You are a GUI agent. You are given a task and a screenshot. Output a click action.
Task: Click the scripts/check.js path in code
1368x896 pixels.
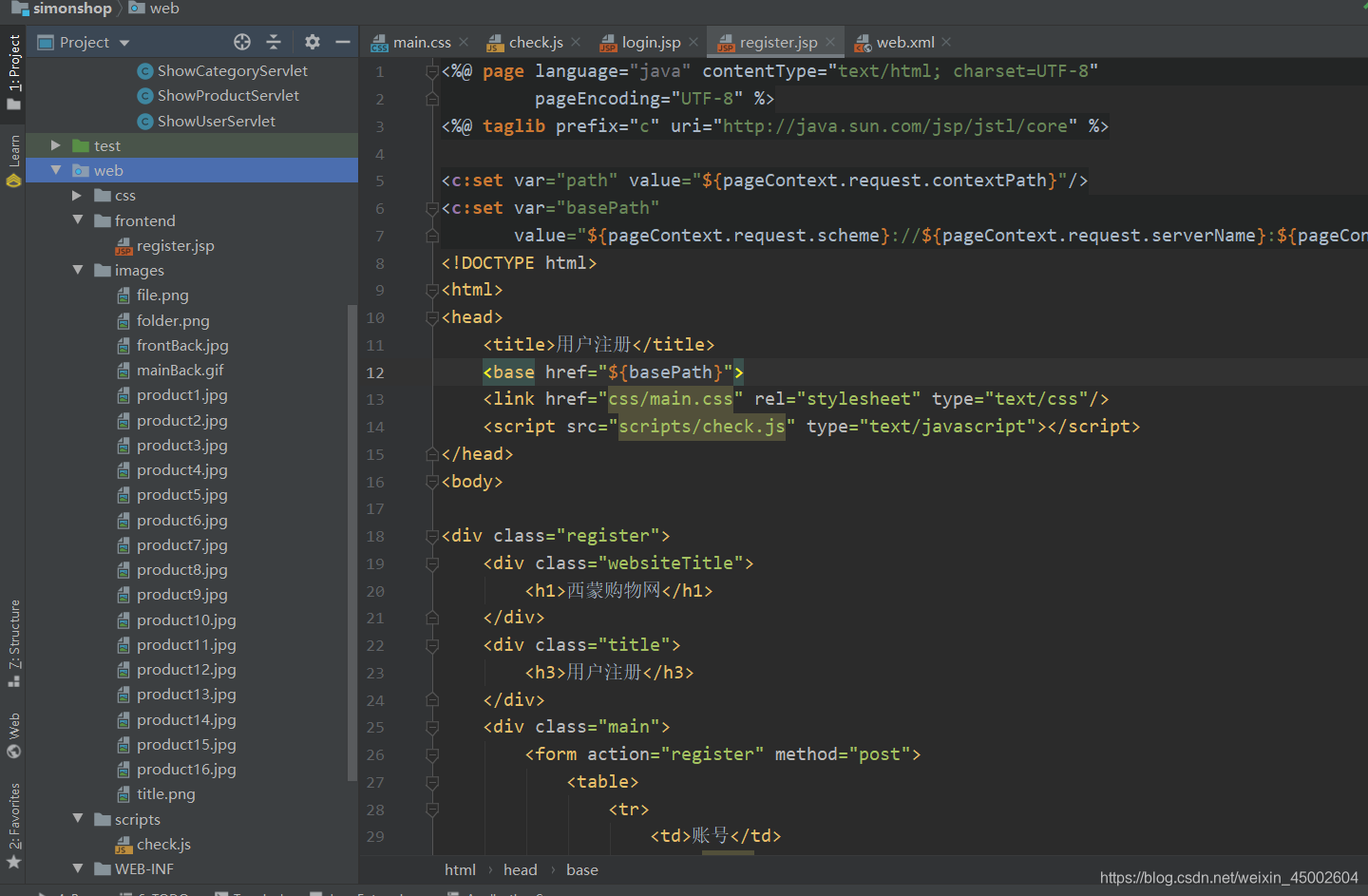click(702, 427)
